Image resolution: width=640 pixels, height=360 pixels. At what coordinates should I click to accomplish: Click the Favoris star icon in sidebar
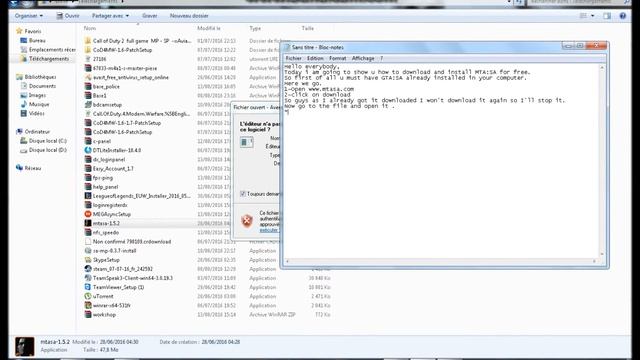tap(19, 31)
